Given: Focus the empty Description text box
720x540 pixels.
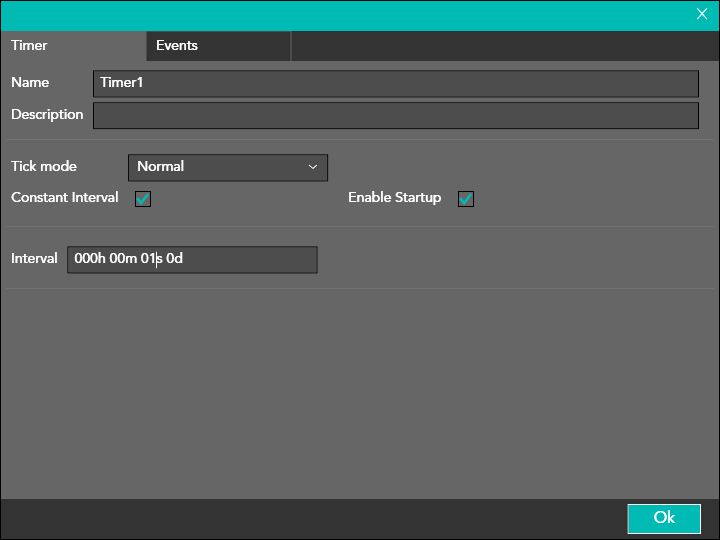Looking at the screenshot, I should (395, 115).
